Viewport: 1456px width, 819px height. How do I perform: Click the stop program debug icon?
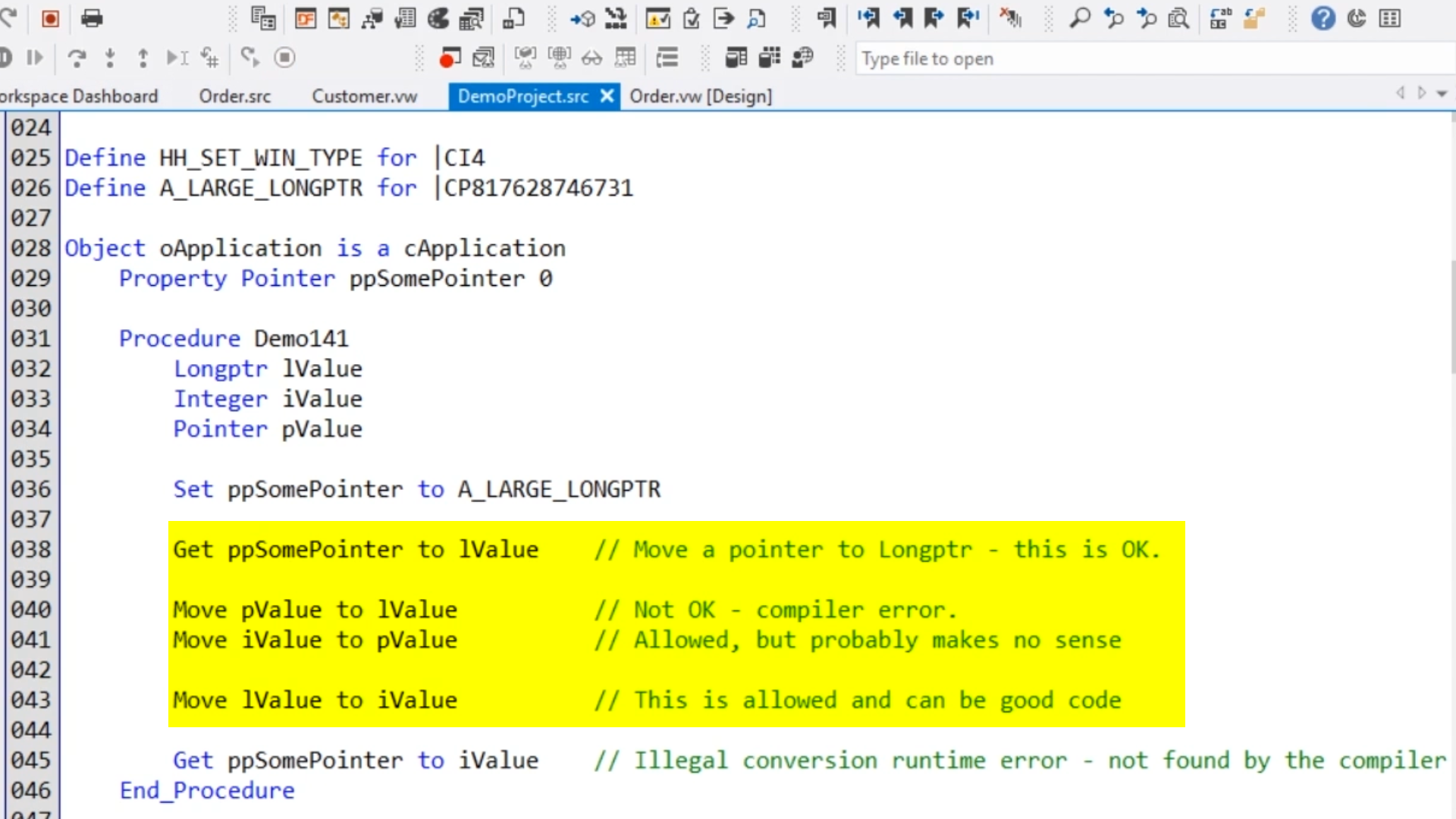284,58
